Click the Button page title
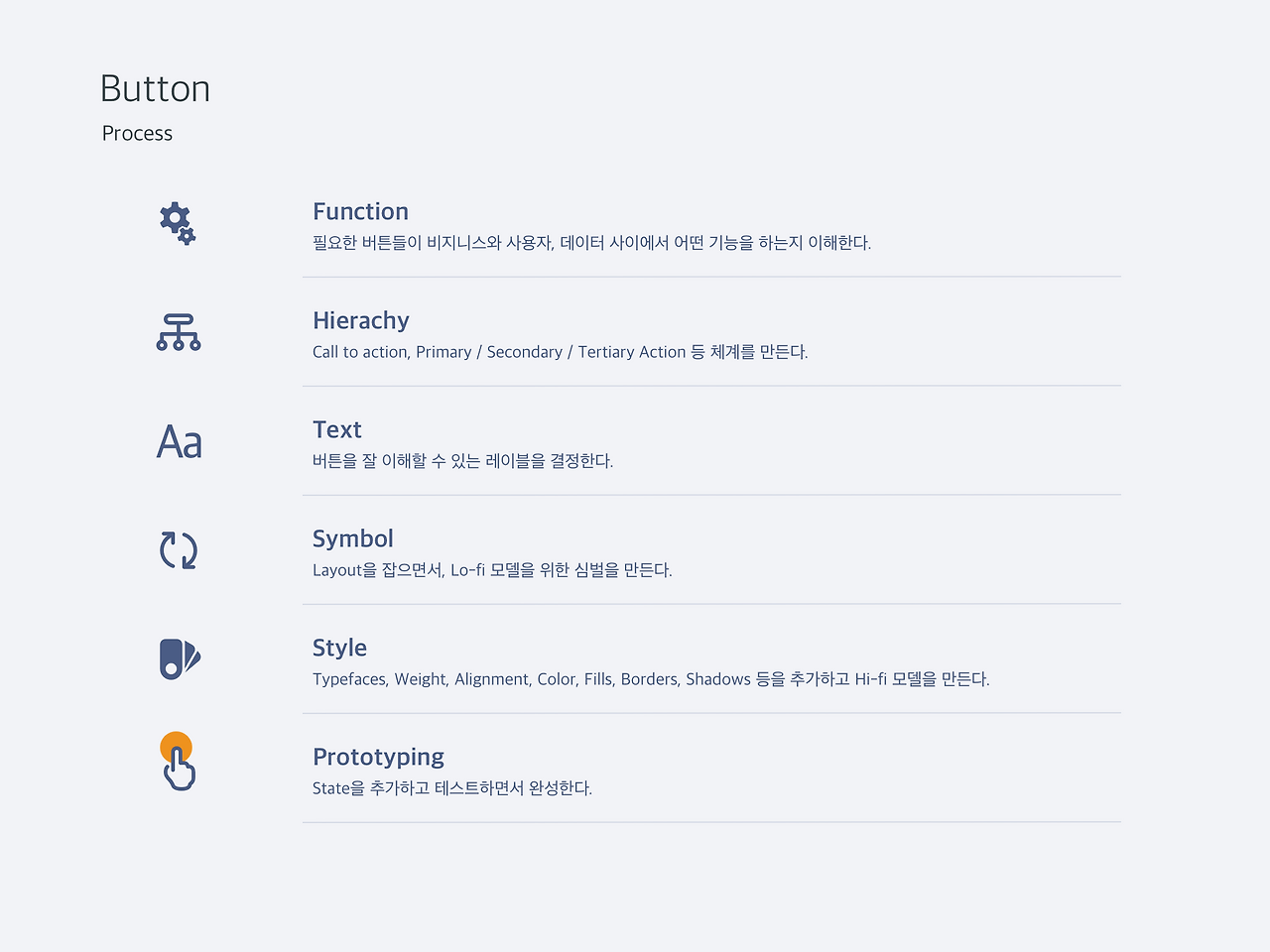Screen dimensions: 1270x952 [x=155, y=89]
